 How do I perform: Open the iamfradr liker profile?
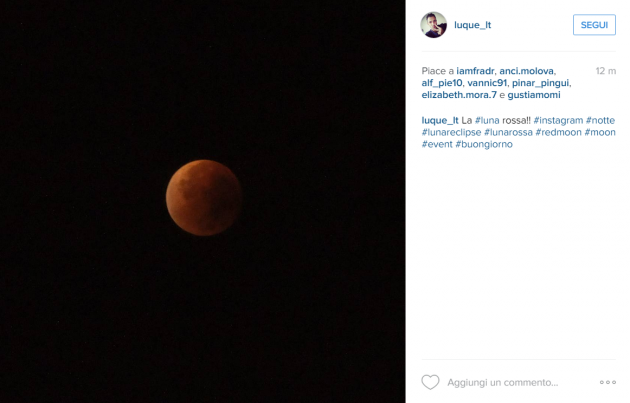tap(475, 71)
